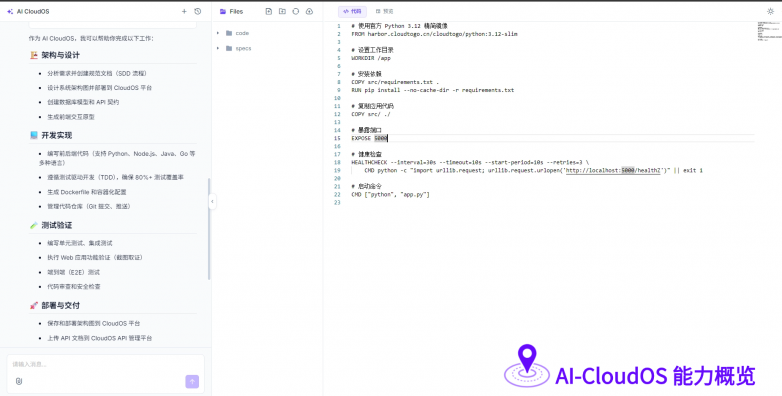Screen dimensions: 782x396
Task: Click the WORKDIR /app code line
Action: (x=371, y=58)
